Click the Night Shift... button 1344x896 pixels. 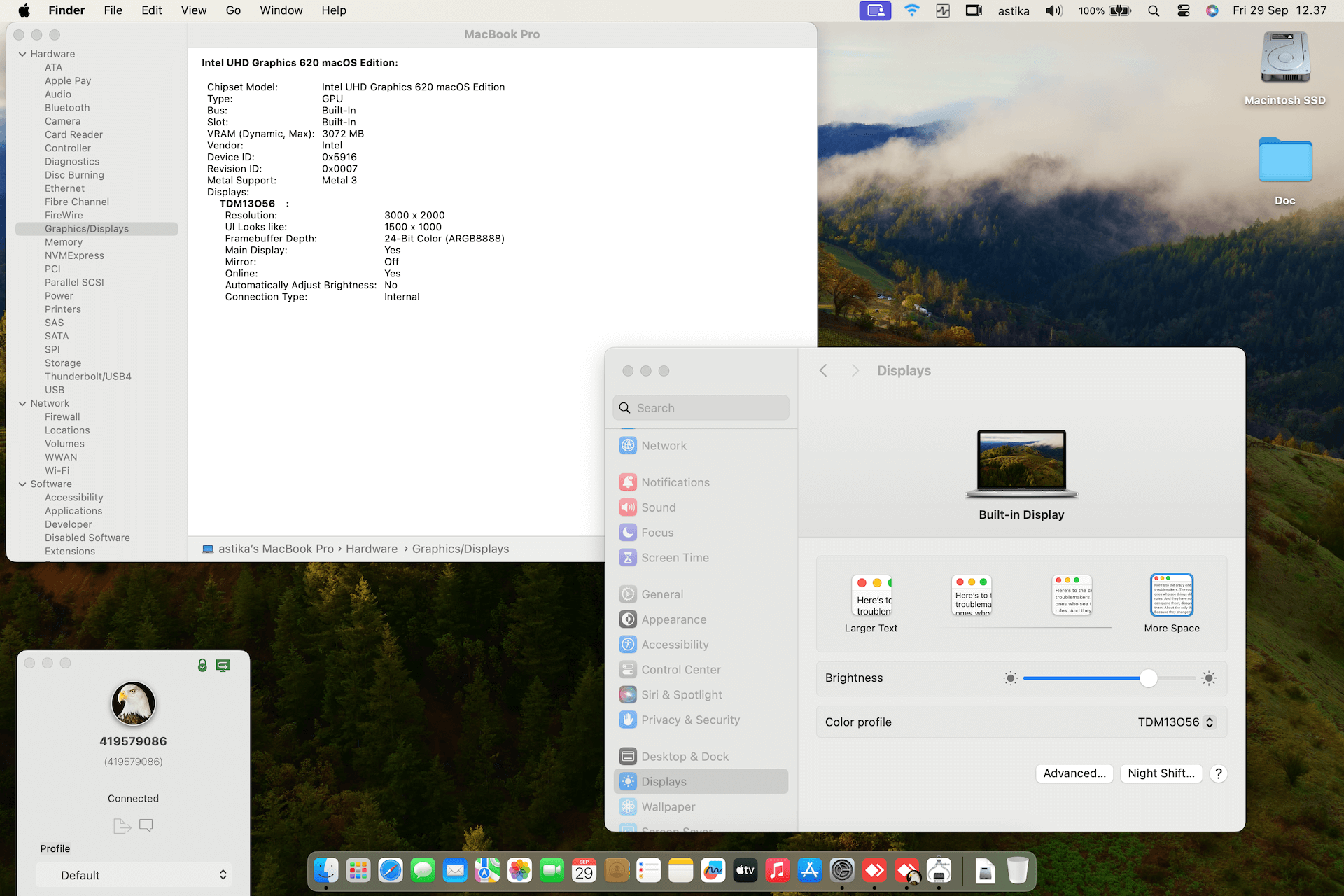click(x=1161, y=773)
